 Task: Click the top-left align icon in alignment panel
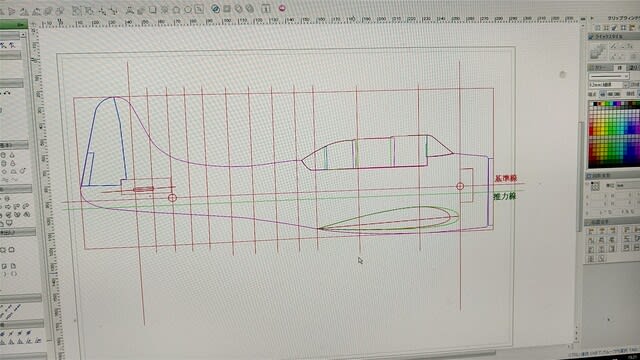click(x=591, y=231)
